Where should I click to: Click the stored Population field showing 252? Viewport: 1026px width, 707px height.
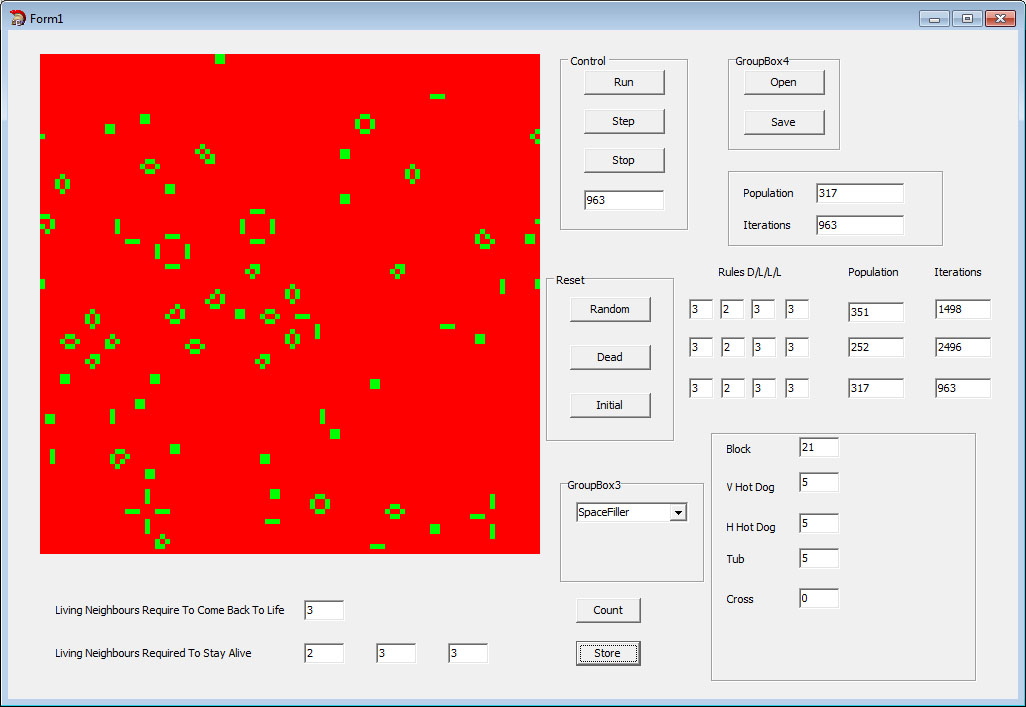click(876, 347)
